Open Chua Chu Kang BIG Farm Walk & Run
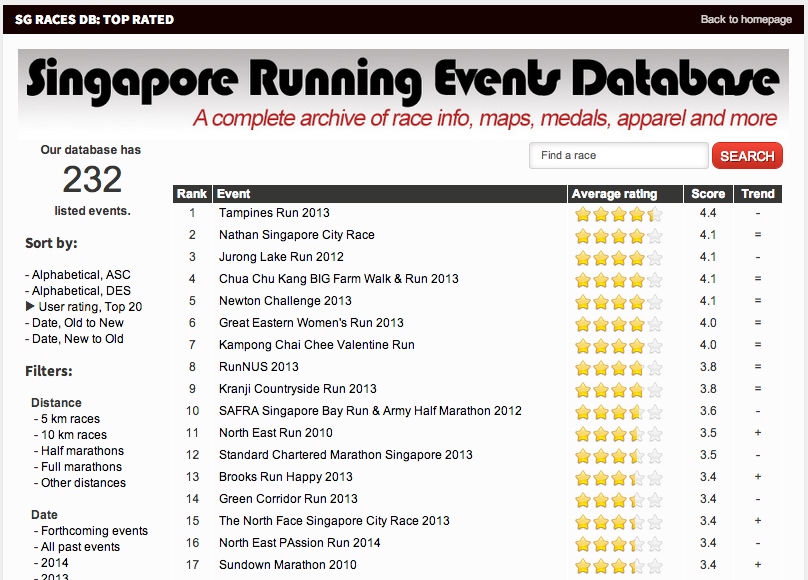This screenshot has height=580, width=808. pos(339,279)
